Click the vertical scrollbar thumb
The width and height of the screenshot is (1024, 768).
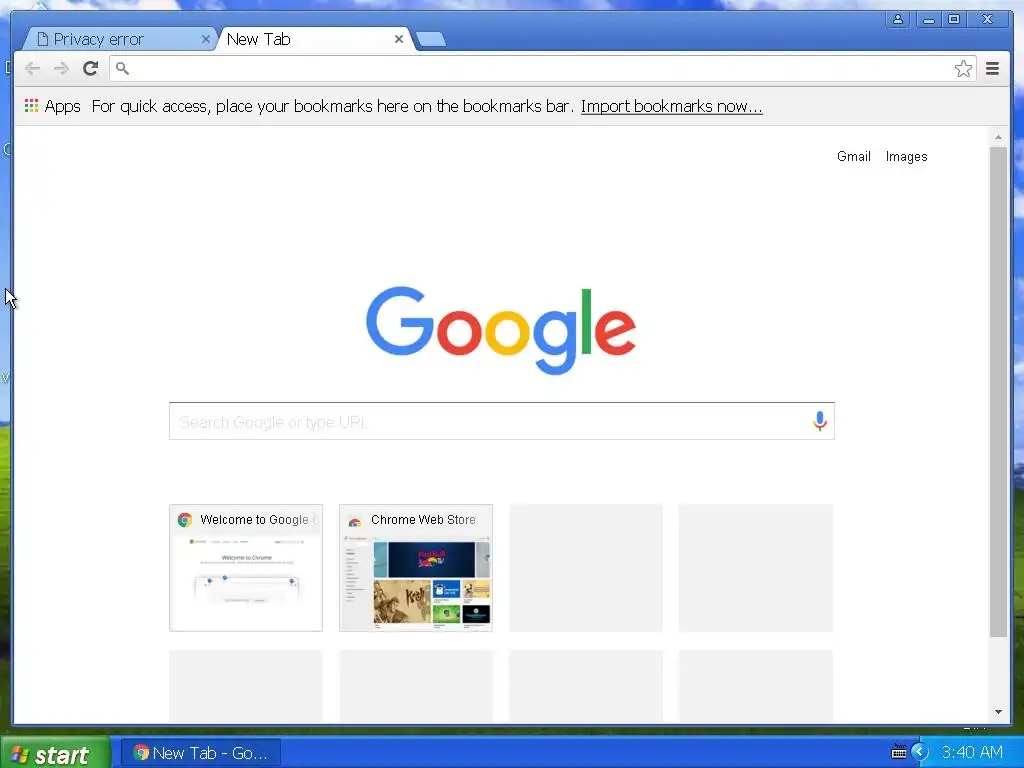point(998,392)
